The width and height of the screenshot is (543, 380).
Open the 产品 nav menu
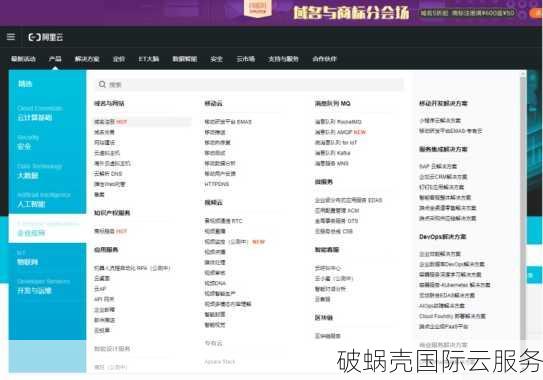coord(55,59)
